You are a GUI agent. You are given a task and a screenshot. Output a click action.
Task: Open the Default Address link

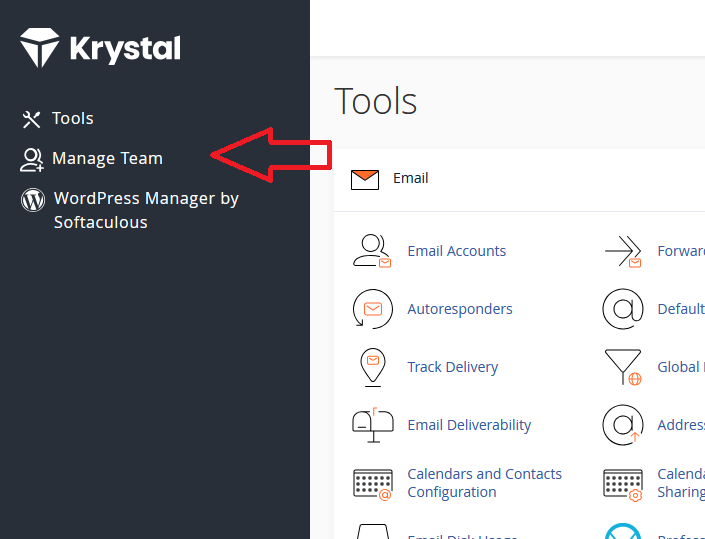tap(681, 309)
